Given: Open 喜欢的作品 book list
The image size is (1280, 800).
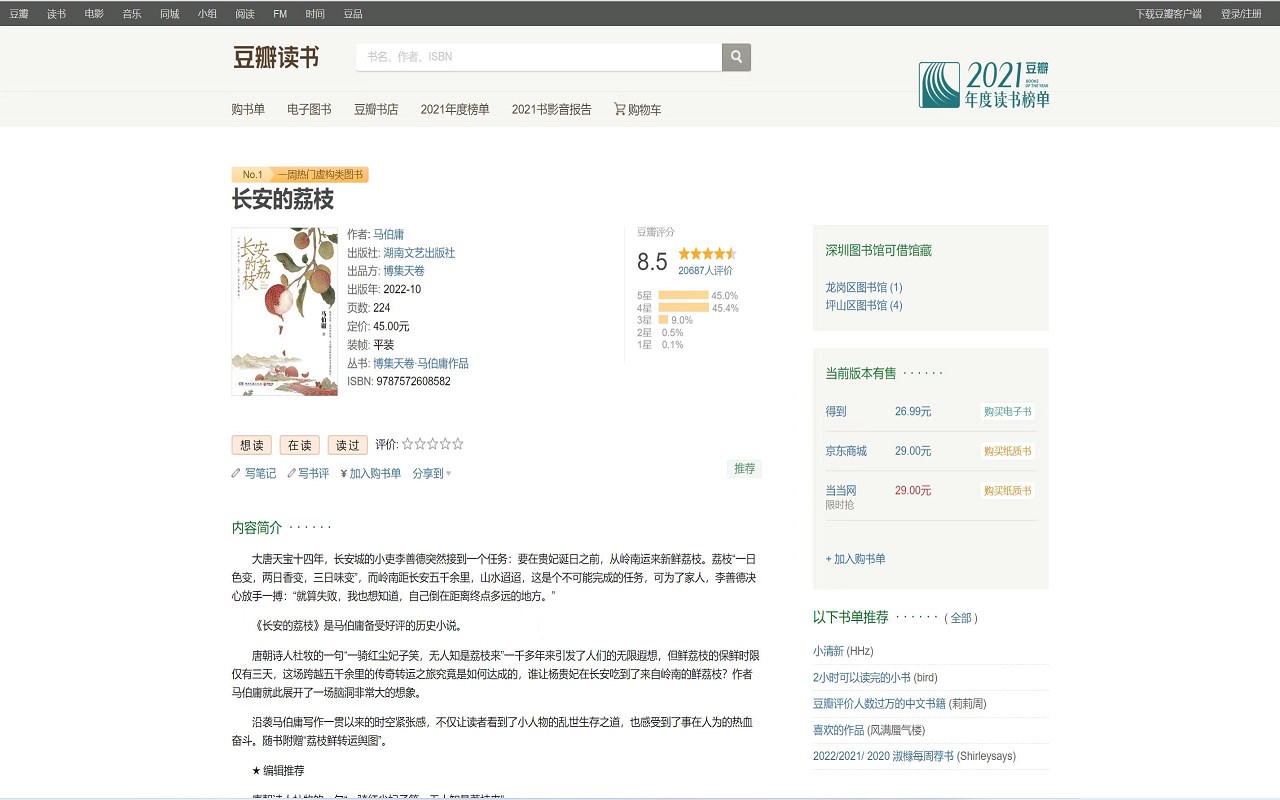Looking at the screenshot, I should 838,730.
